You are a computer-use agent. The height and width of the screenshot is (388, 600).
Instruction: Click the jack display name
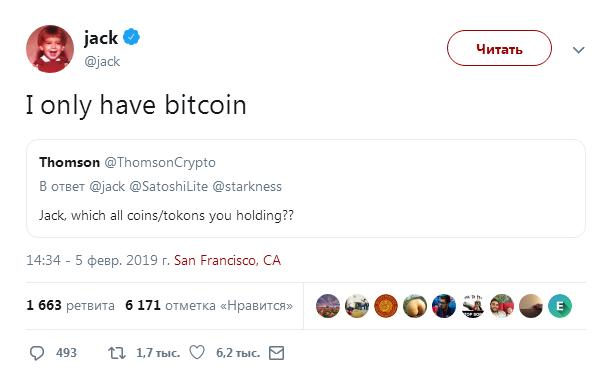(x=101, y=38)
